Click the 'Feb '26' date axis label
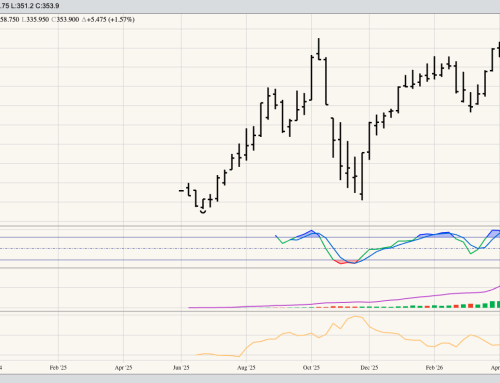The width and height of the screenshot is (500, 383). click(x=434, y=368)
